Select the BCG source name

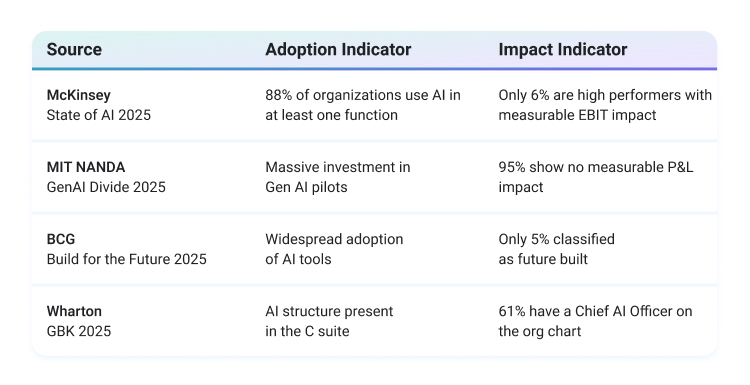click(61, 239)
